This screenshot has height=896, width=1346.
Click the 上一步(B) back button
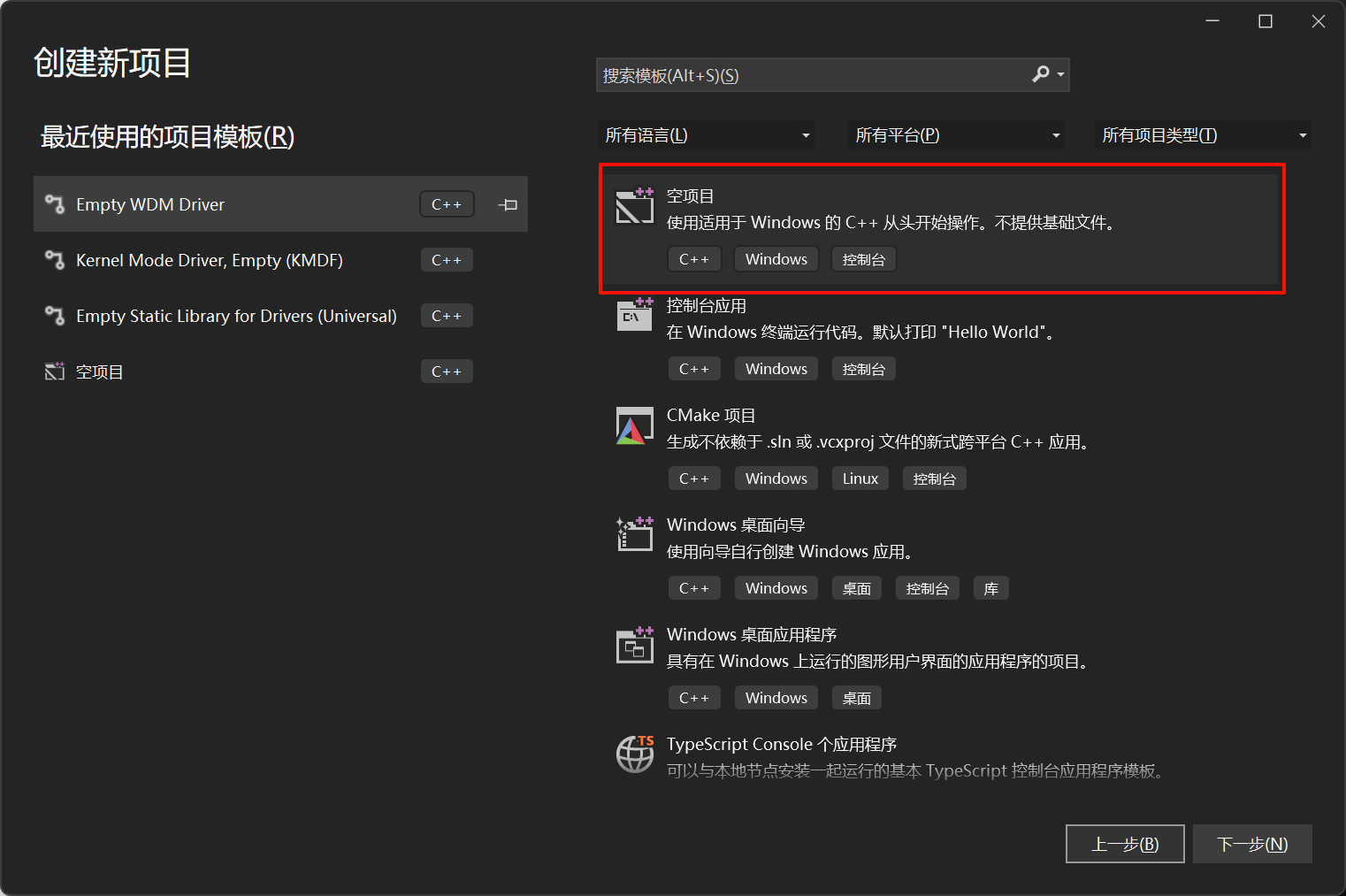point(1125,843)
